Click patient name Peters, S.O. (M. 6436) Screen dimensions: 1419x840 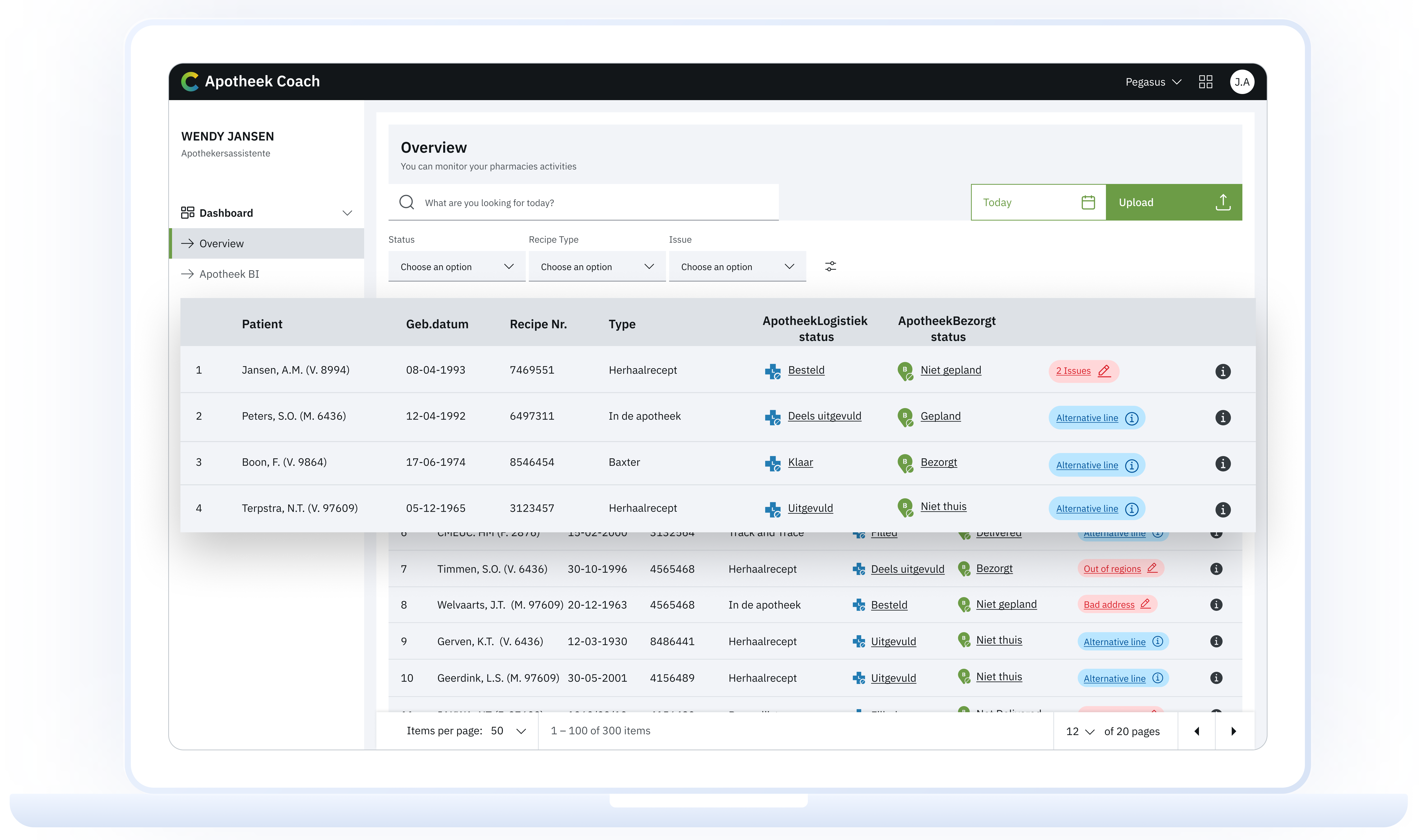(294, 416)
